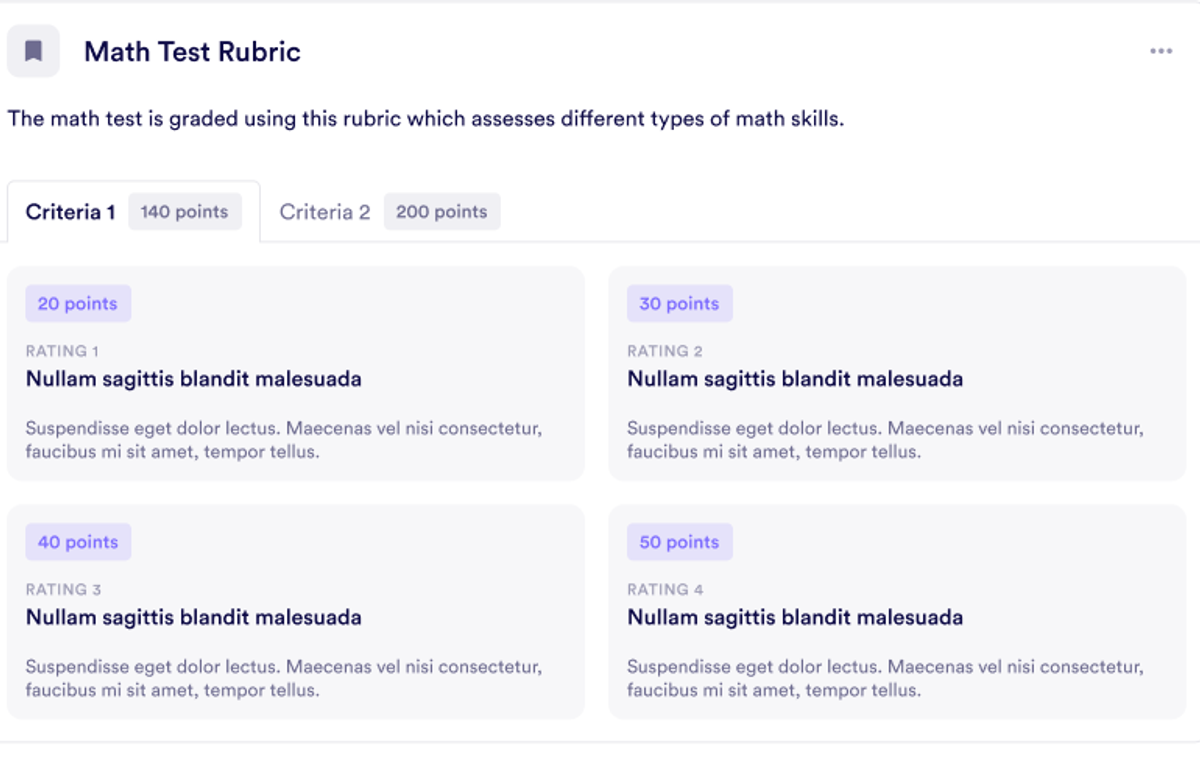Viewport: 1200px width, 759px height.
Task: Select the 20 points tag
Action: pos(78,304)
